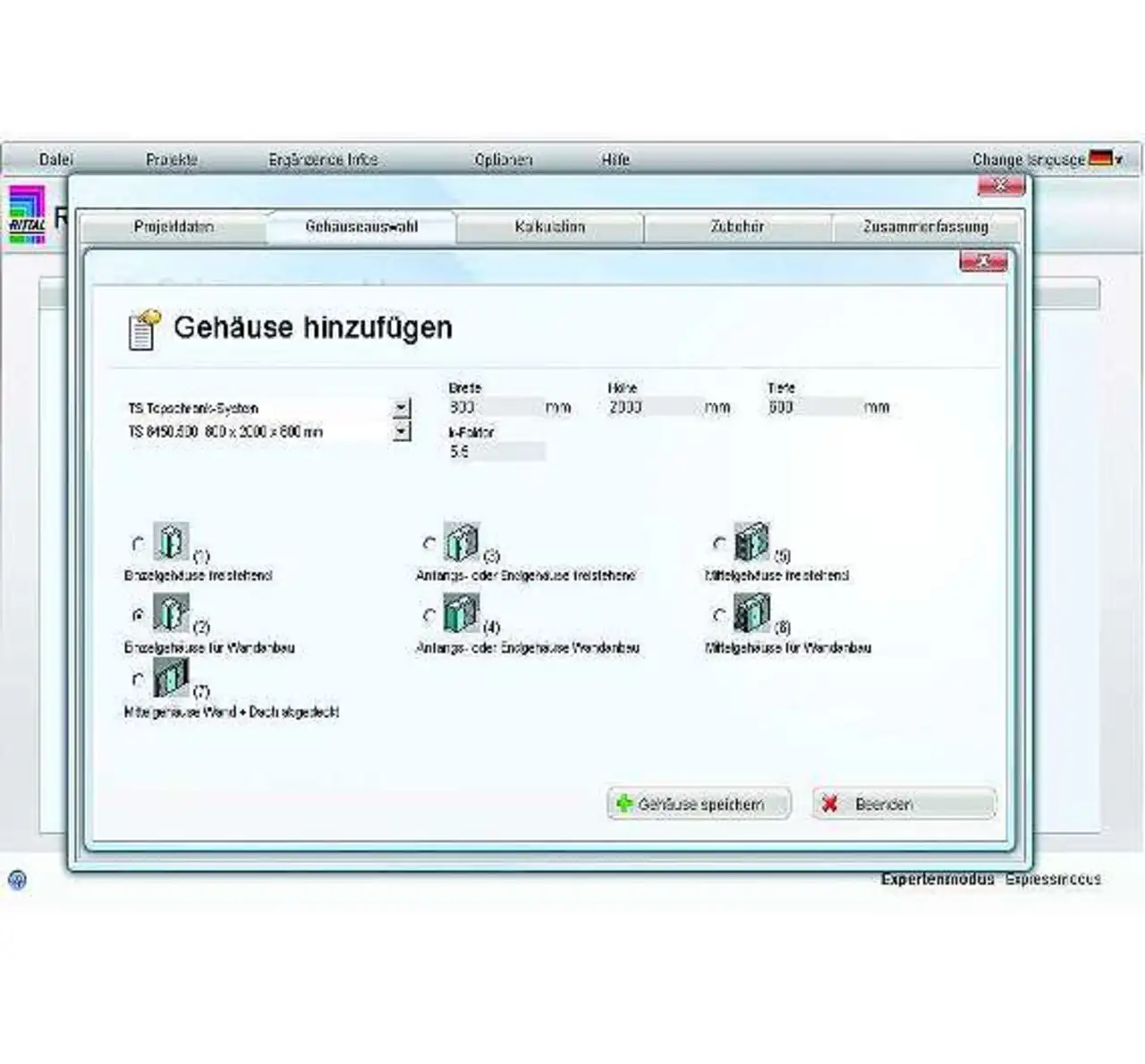Open the Change language flag dropdown
The width and height of the screenshot is (1145, 1064).
coord(1106,159)
